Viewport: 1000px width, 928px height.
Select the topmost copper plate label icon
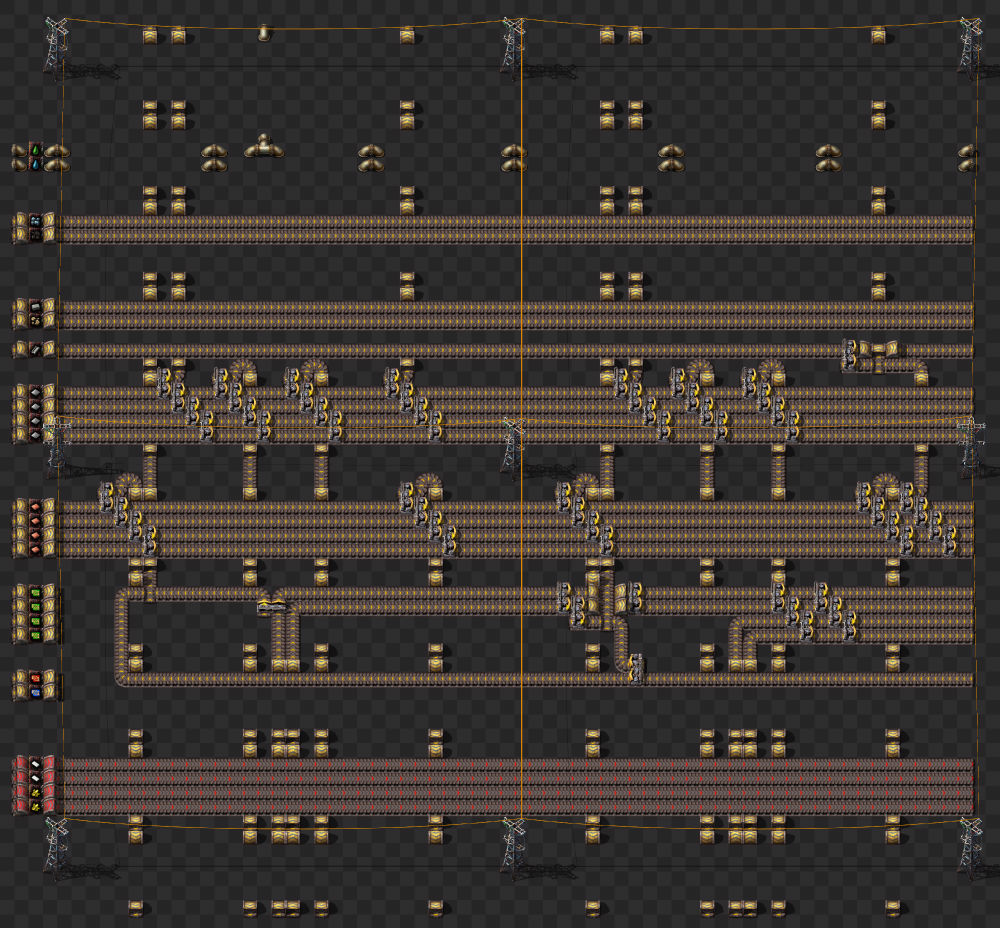click(35, 506)
